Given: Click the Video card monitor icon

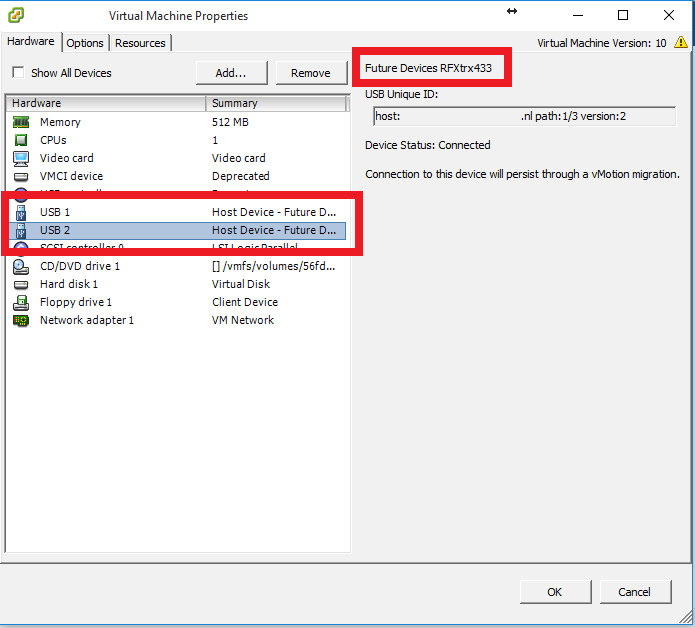Looking at the screenshot, I should (x=21, y=158).
